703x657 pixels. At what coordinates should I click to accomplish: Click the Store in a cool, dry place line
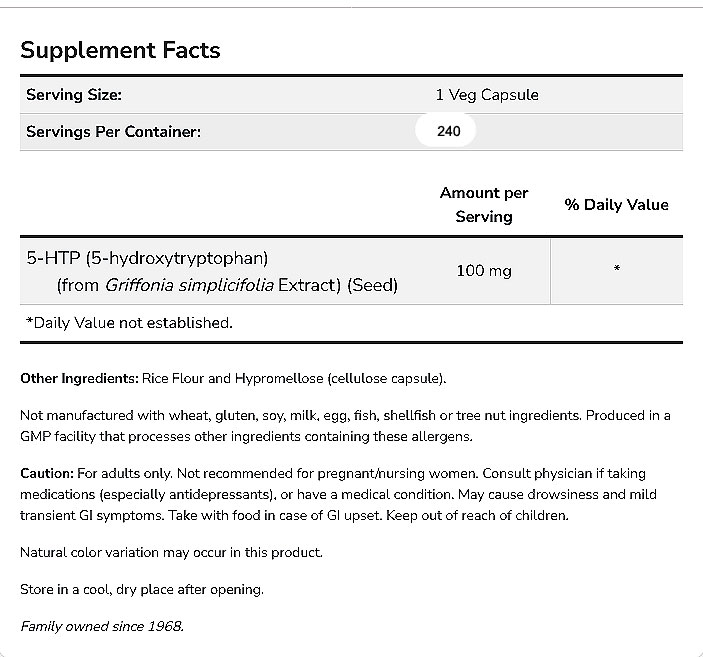pos(141,589)
